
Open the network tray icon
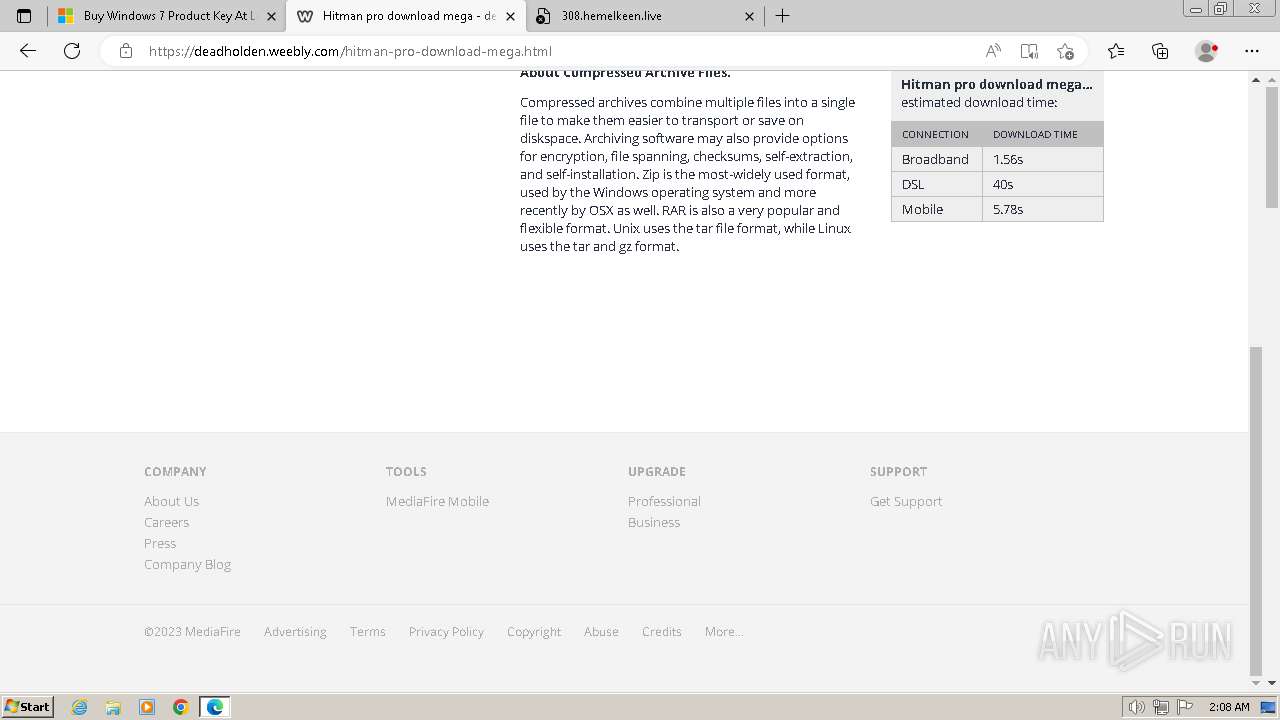1161,707
